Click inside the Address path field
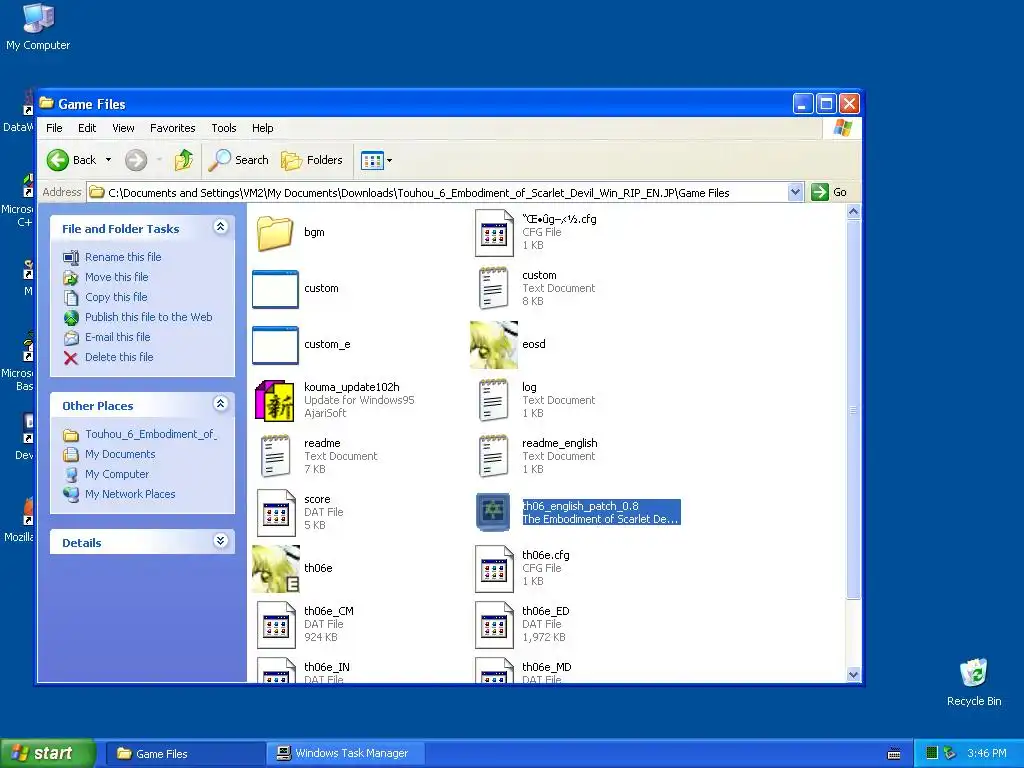1024x768 pixels. pos(438,193)
